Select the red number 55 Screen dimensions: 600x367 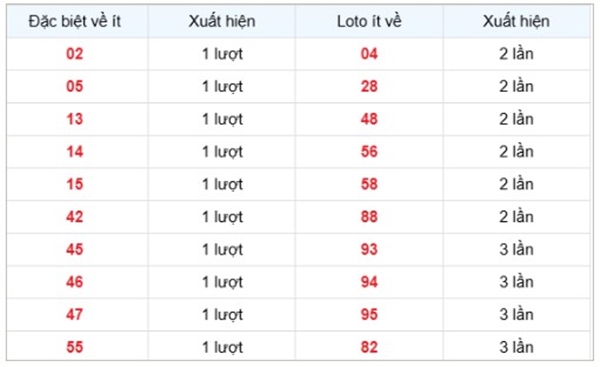click(x=75, y=347)
